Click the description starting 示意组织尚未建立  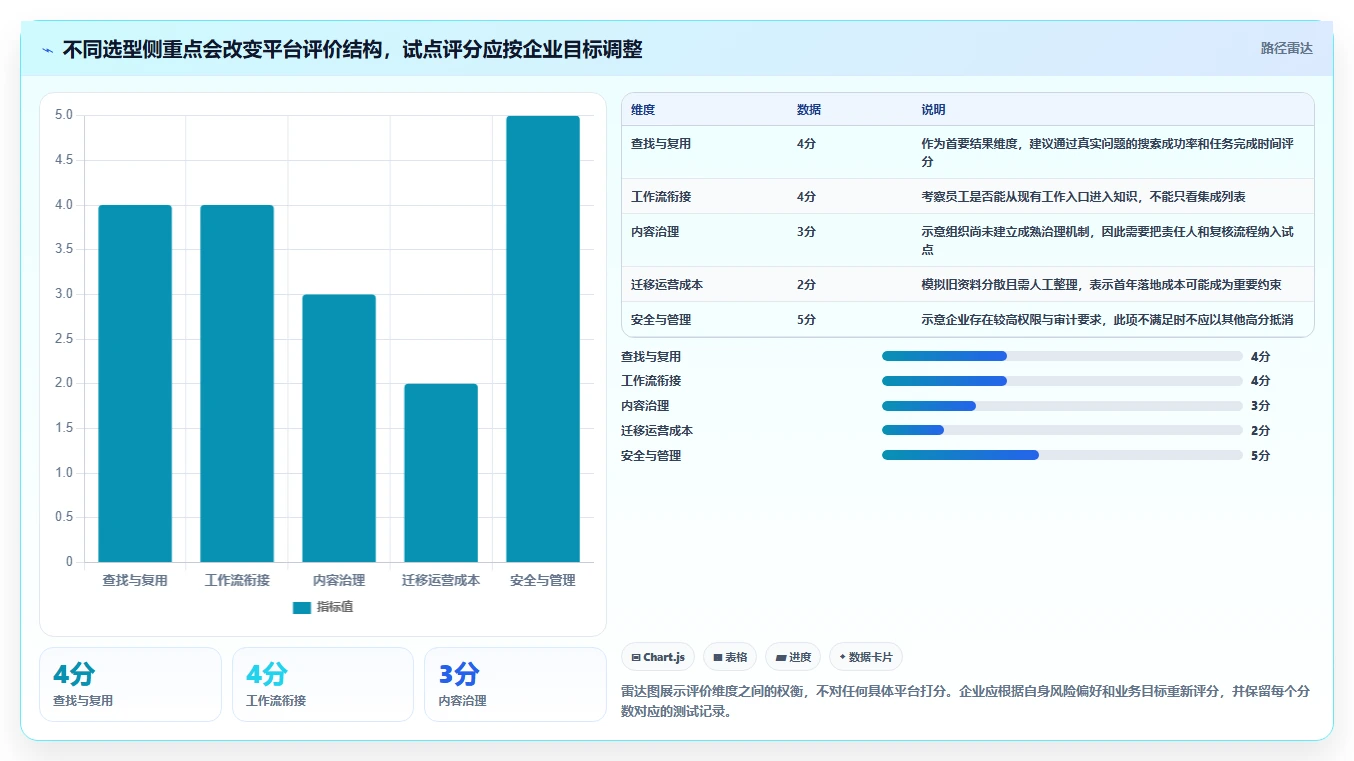pos(1107,241)
